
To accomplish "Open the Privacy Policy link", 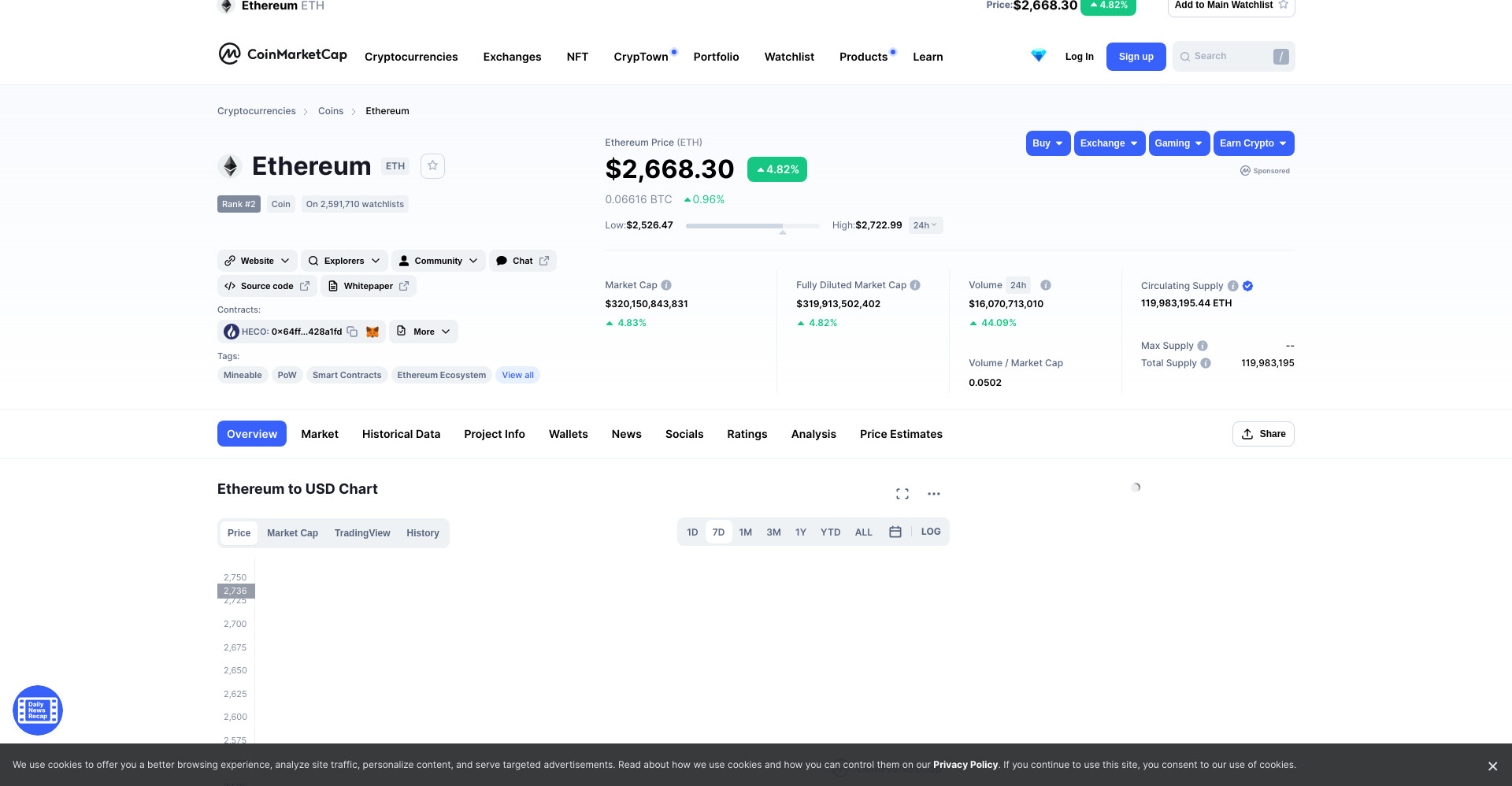I will (965, 765).
